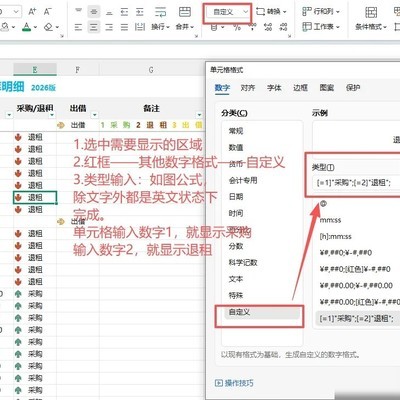
Task: Align text right
Action: pyautogui.click(x=109, y=27)
